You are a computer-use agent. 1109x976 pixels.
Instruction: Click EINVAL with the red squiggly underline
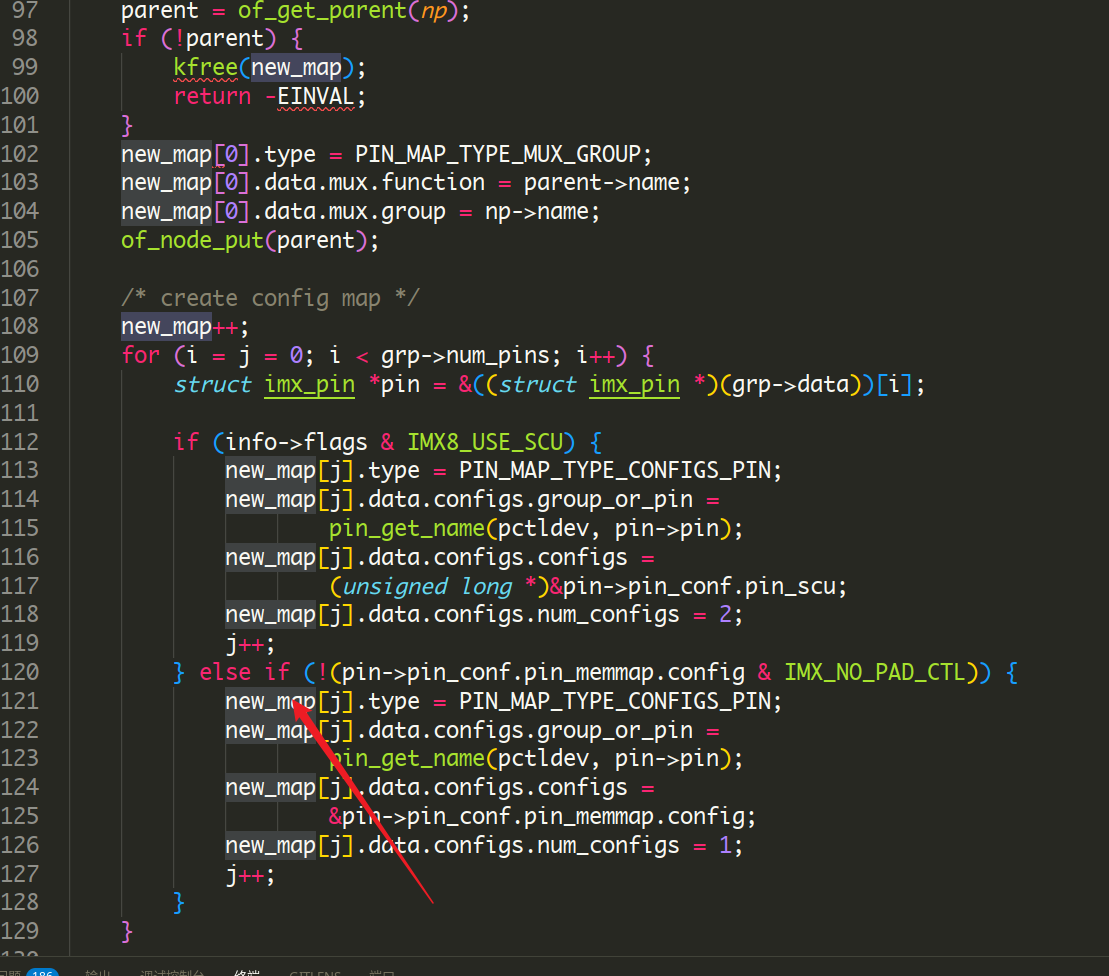pyautogui.click(x=315, y=96)
